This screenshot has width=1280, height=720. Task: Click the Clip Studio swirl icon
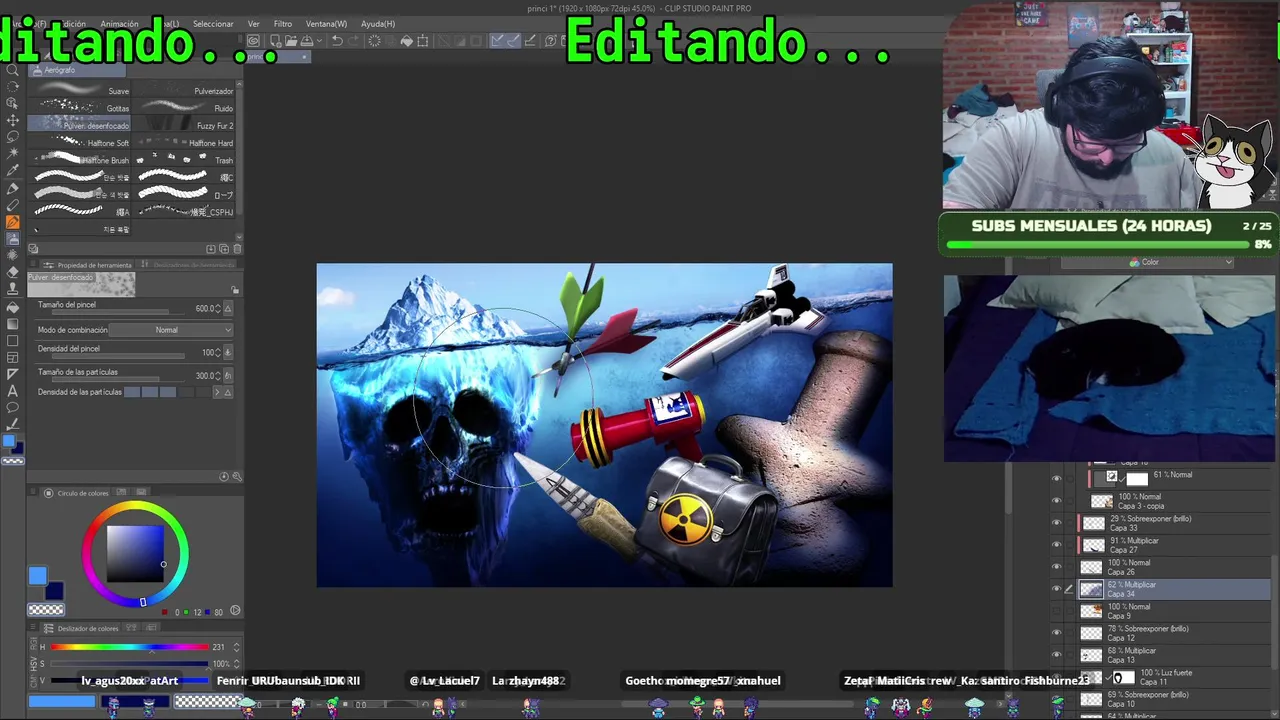coord(254,41)
